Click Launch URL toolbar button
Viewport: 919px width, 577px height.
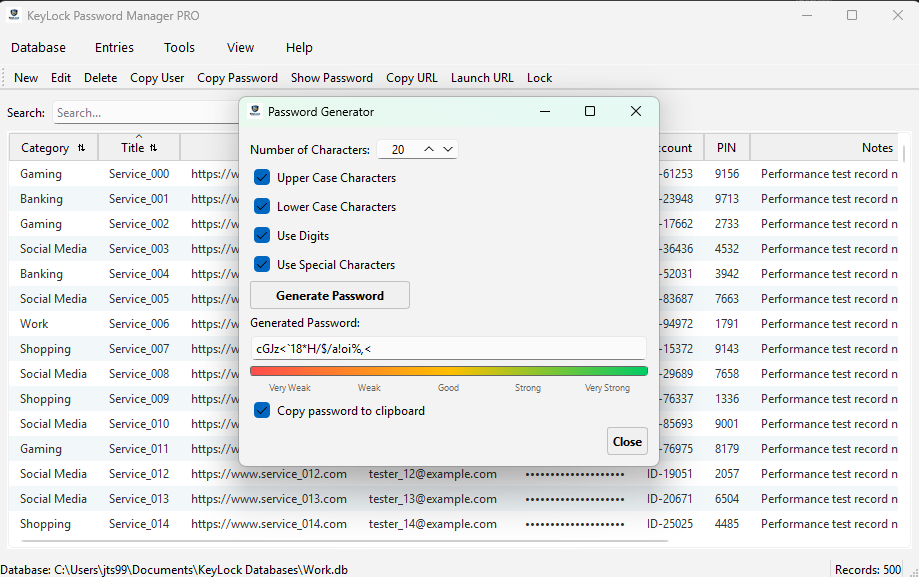(x=482, y=78)
